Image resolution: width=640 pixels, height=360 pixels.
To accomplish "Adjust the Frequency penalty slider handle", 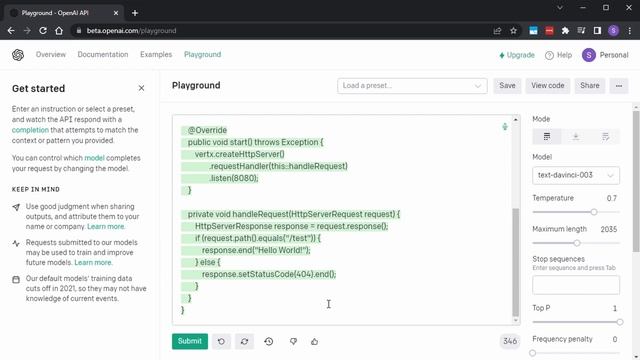I will tap(533, 353).
